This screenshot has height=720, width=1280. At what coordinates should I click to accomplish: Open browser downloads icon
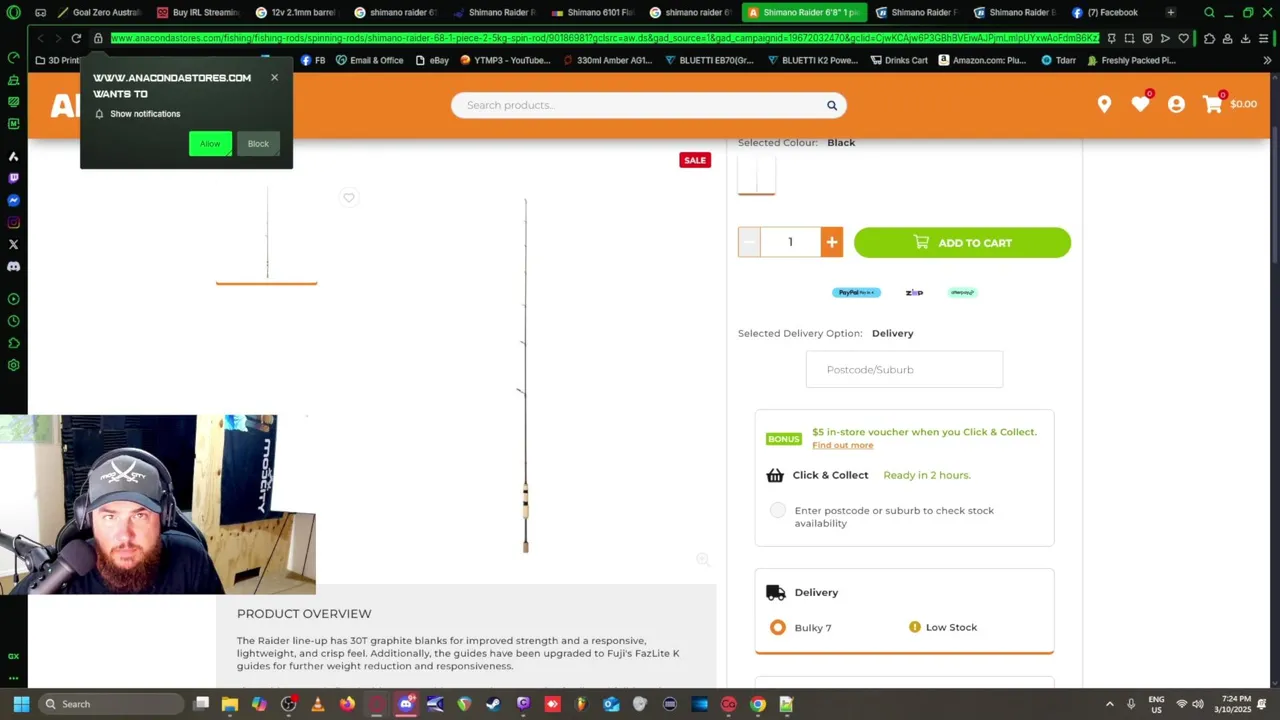click(1245, 38)
